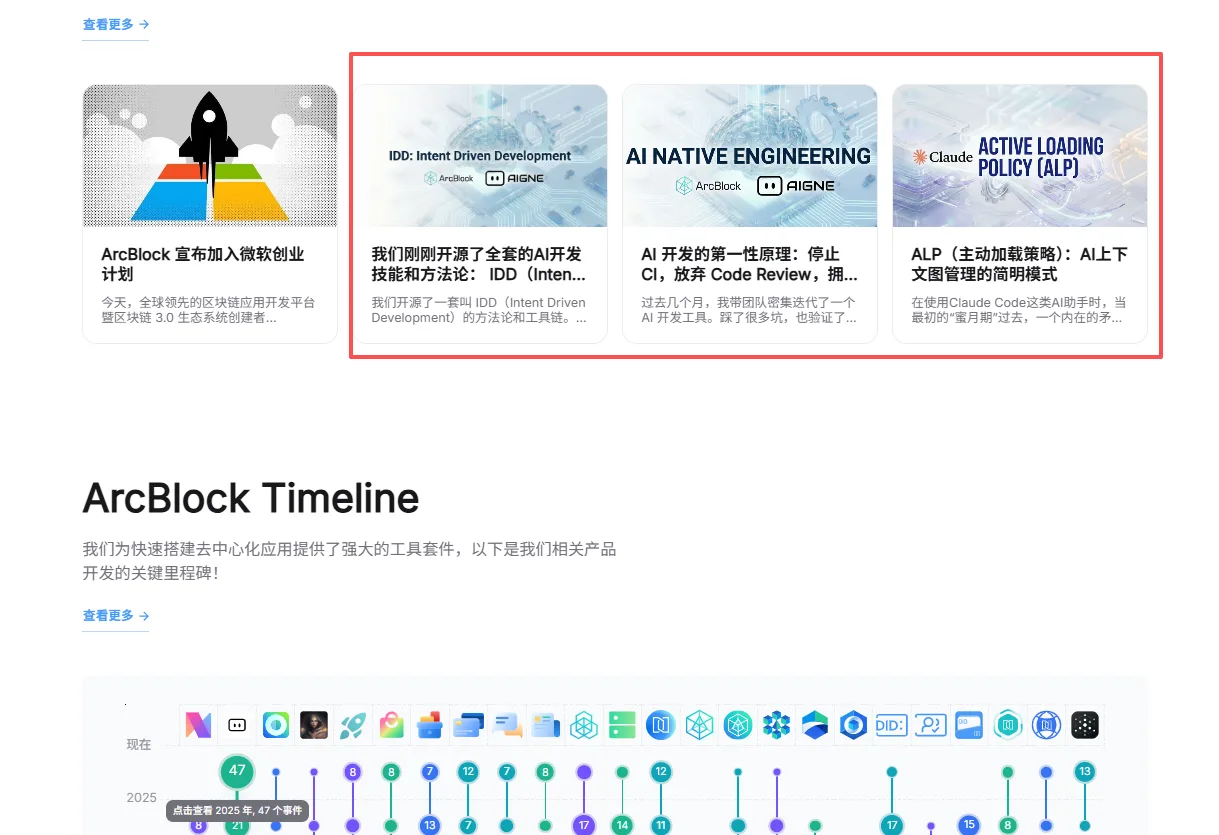
Task: Click the DID: product icon
Action: (891, 725)
